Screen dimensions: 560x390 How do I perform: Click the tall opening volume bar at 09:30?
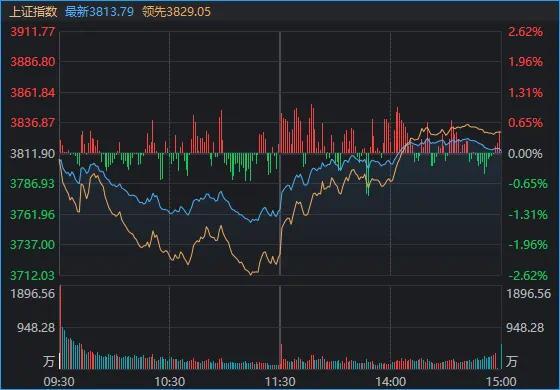point(60,327)
